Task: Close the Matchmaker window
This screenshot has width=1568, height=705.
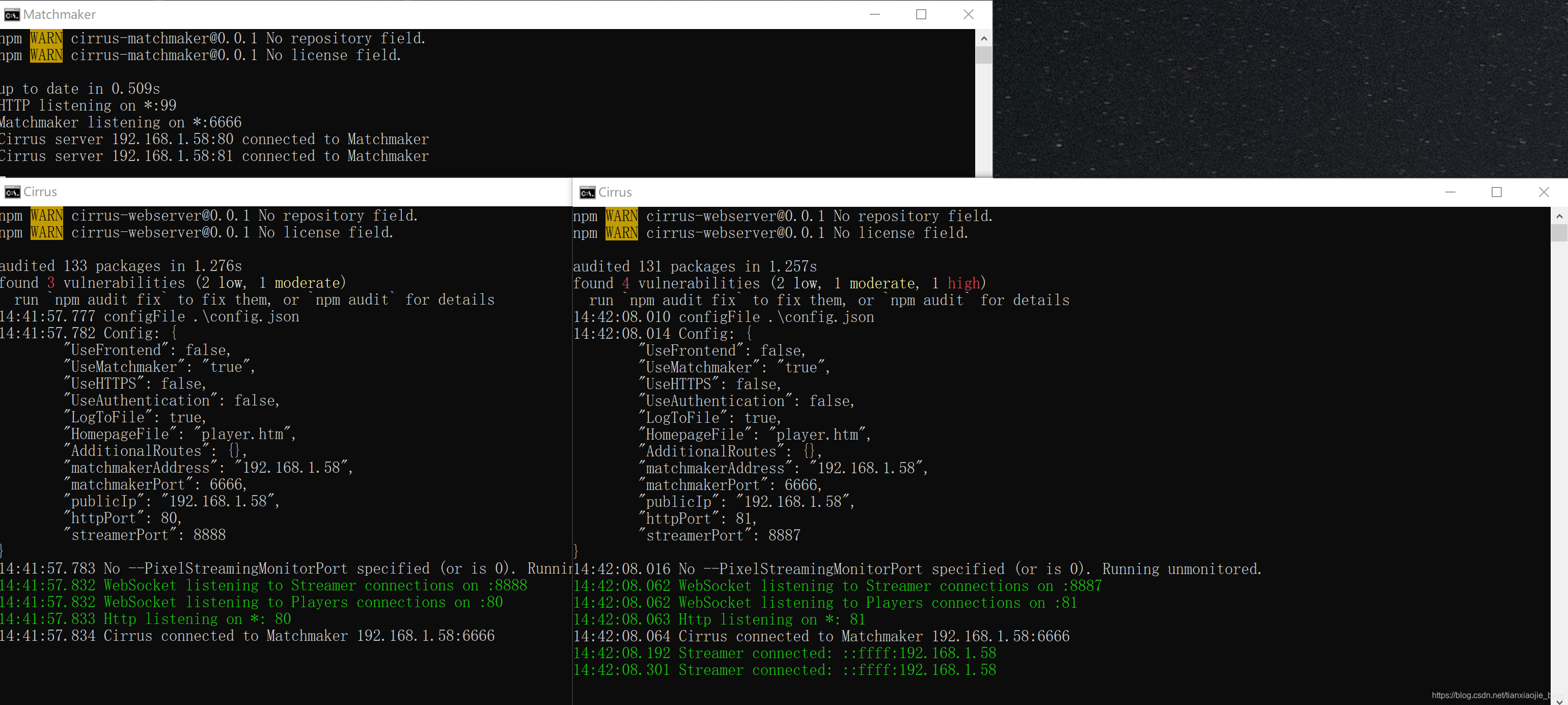Action: 969,15
